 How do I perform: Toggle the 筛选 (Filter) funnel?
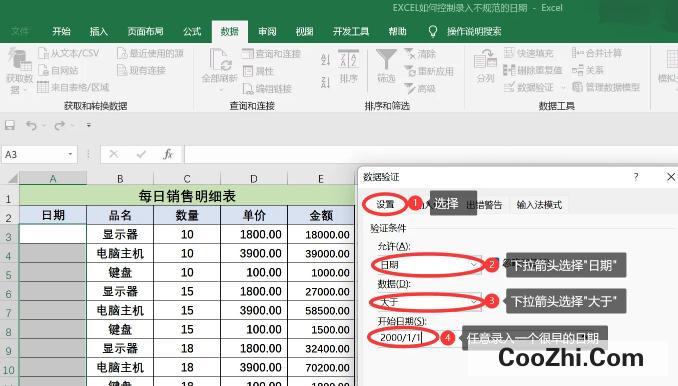[386, 66]
